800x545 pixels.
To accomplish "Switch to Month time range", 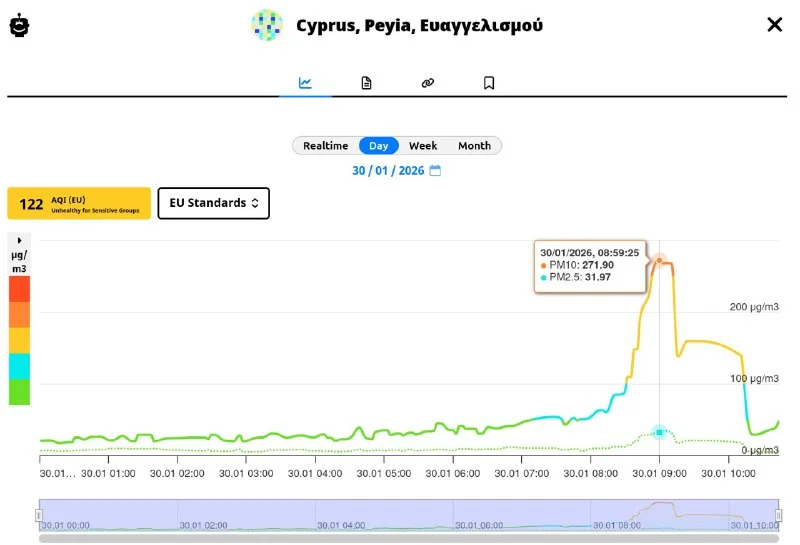I will click(x=474, y=146).
